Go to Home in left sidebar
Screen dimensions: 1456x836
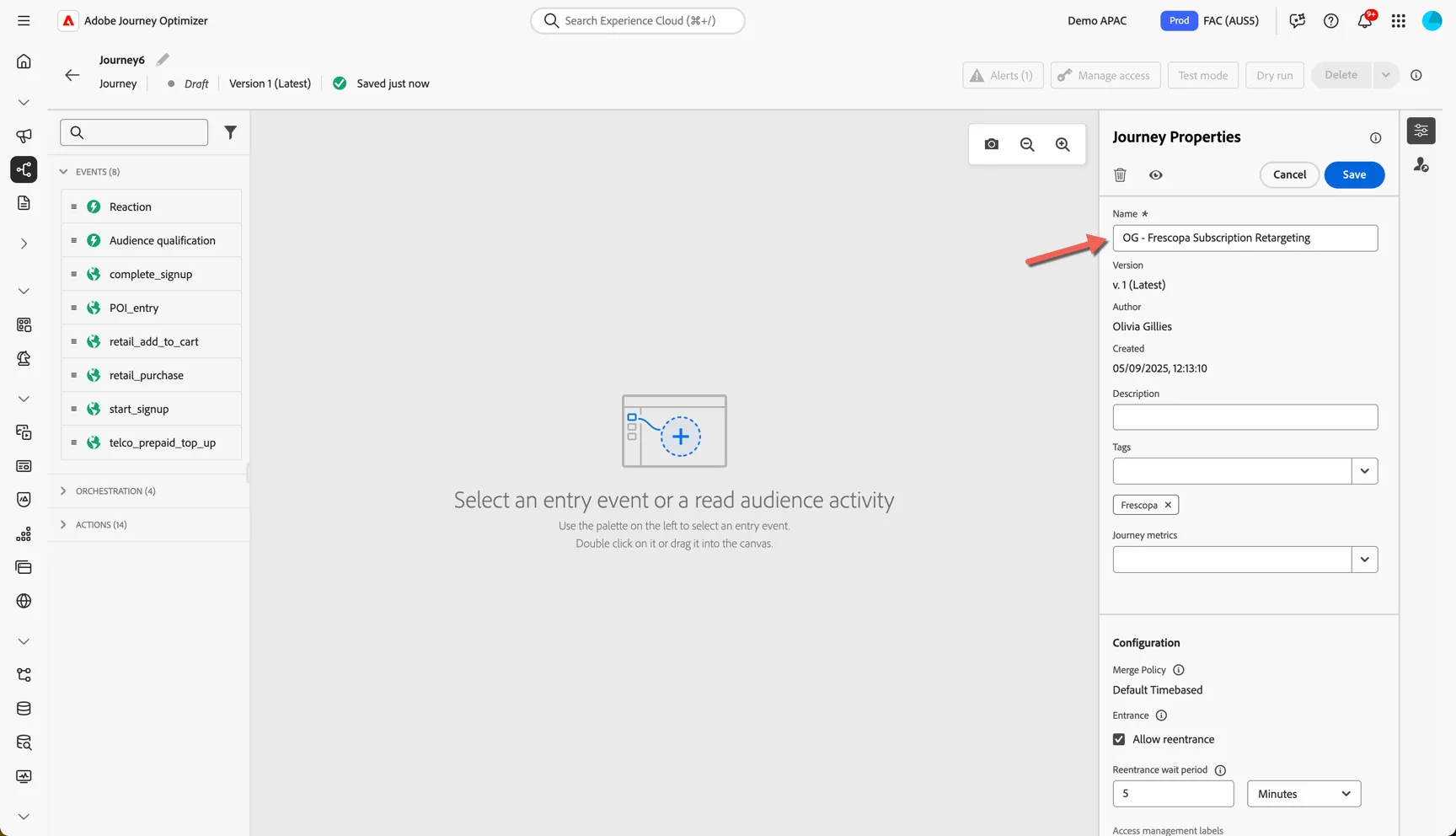pyautogui.click(x=24, y=61)
